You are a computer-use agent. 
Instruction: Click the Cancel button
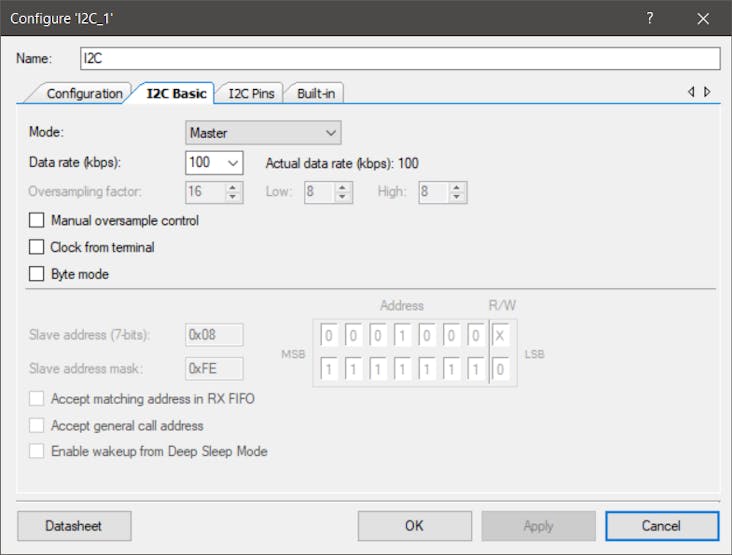pos(661,525)
